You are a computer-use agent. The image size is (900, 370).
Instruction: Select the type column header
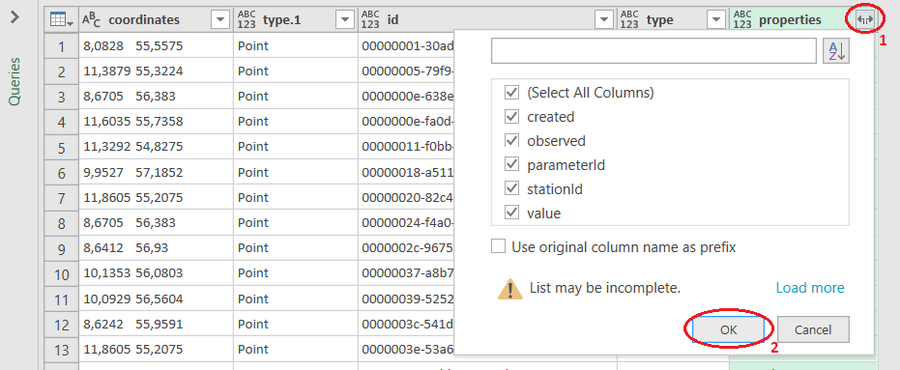[x=673, y=20]
